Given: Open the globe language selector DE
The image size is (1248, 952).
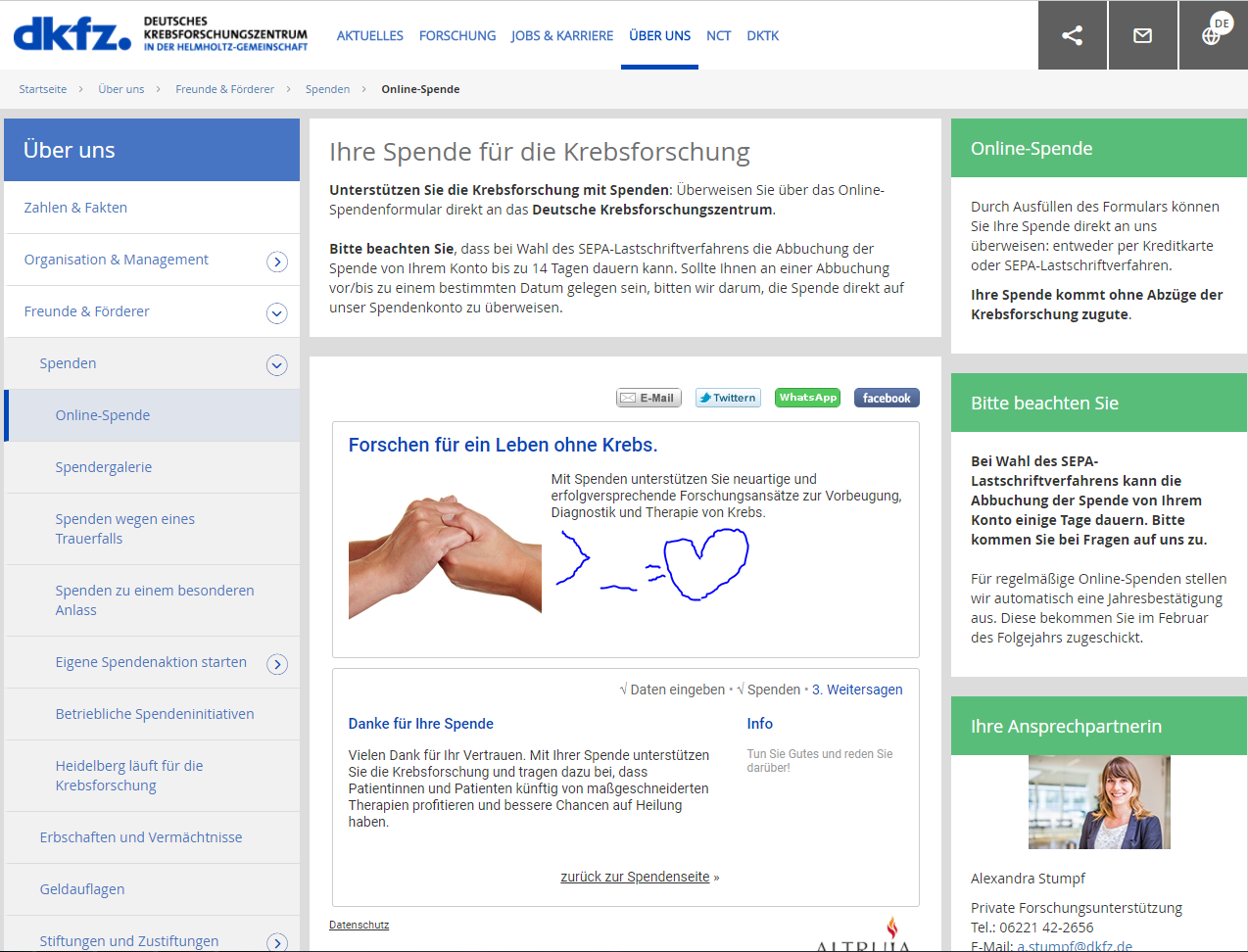Looking at the screenshot, I should click(x=1214, y=35).
